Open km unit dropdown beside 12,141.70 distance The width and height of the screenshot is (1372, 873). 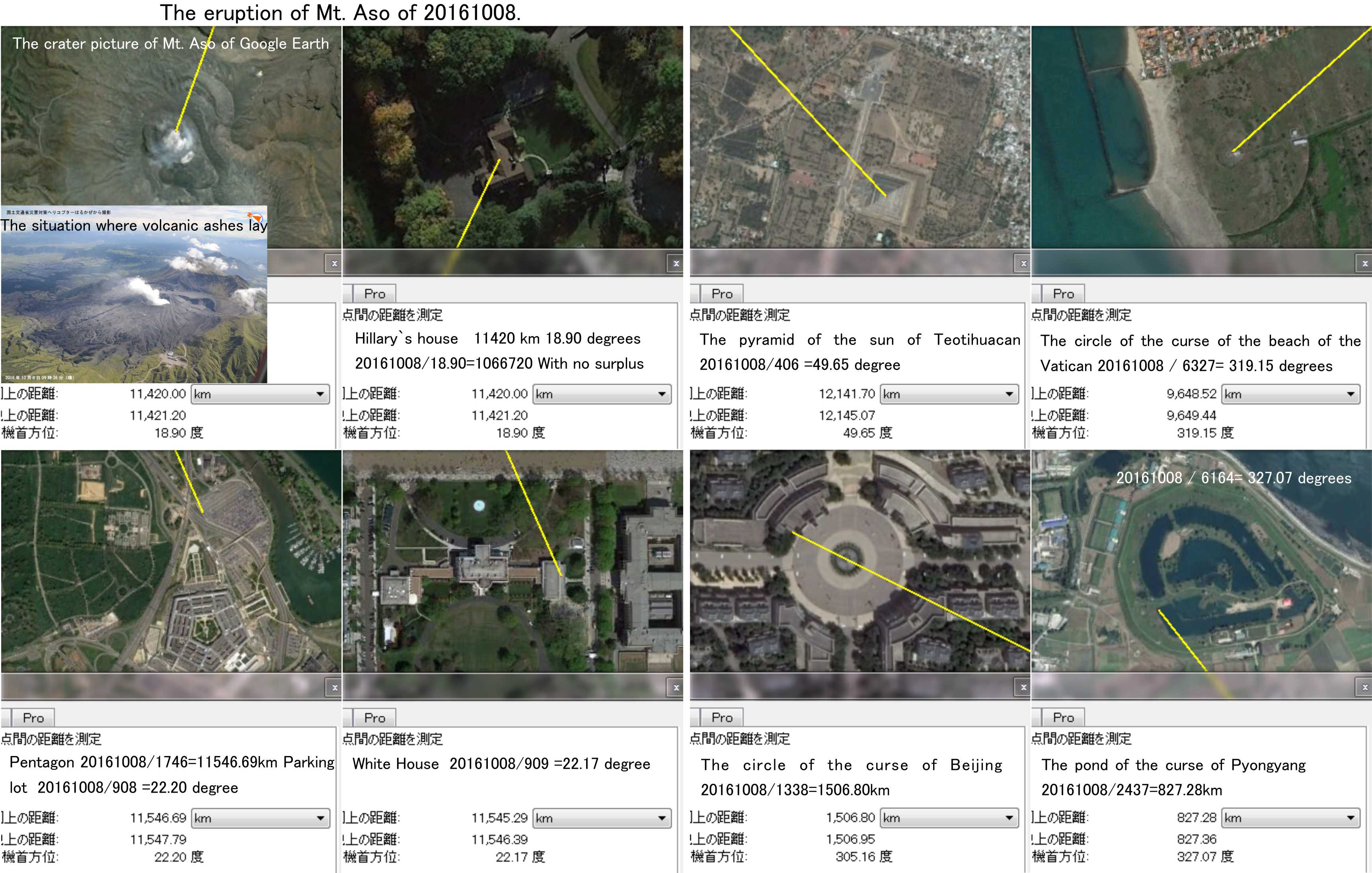coord(949,394)
